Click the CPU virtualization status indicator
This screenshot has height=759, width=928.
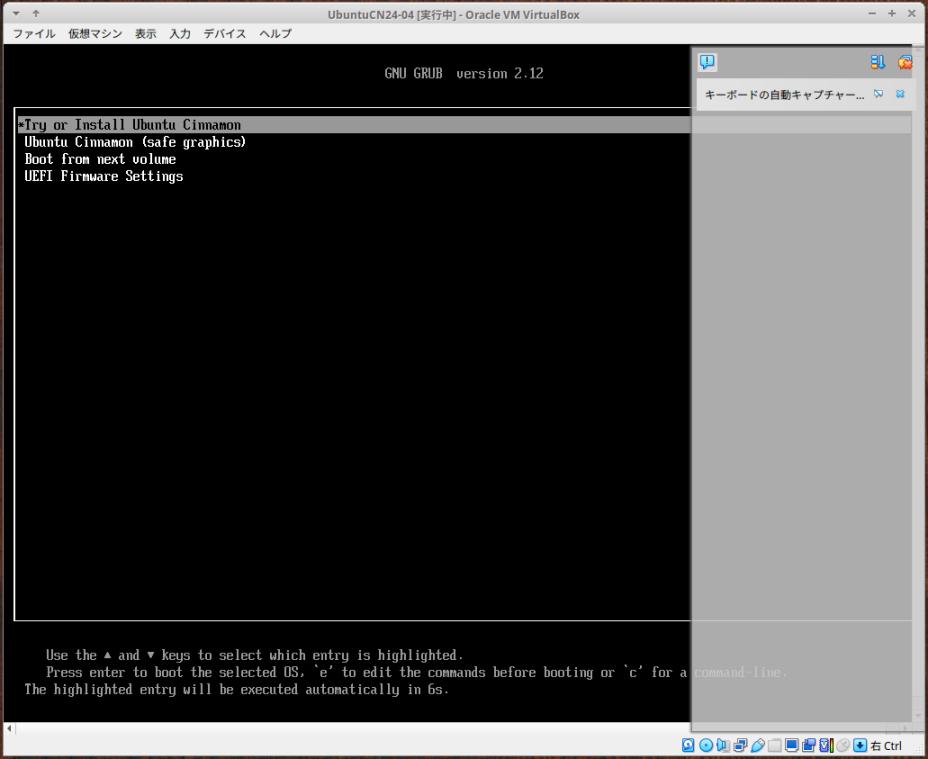826,745
